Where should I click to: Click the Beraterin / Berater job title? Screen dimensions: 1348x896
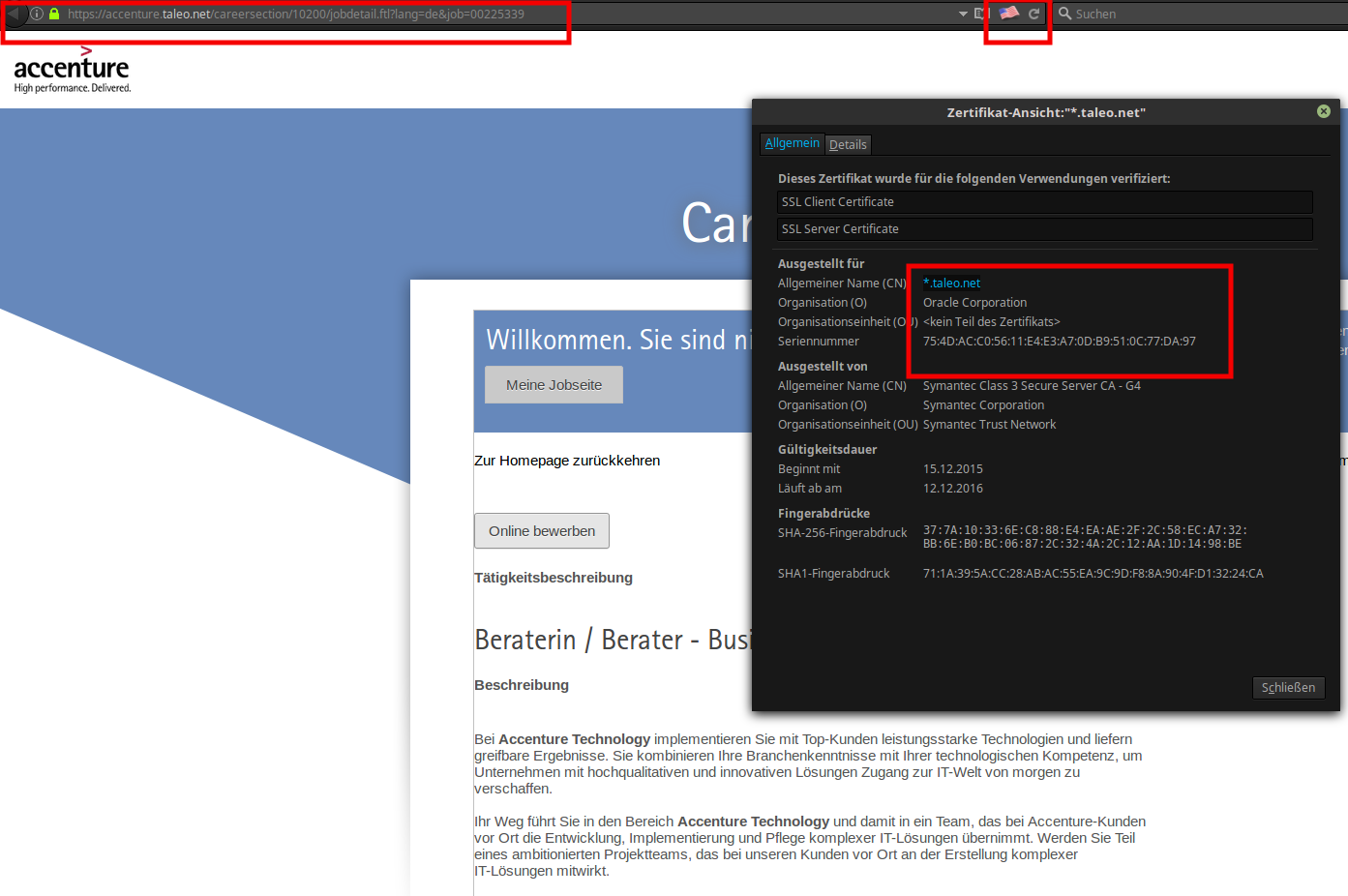[x=612, y=641]
